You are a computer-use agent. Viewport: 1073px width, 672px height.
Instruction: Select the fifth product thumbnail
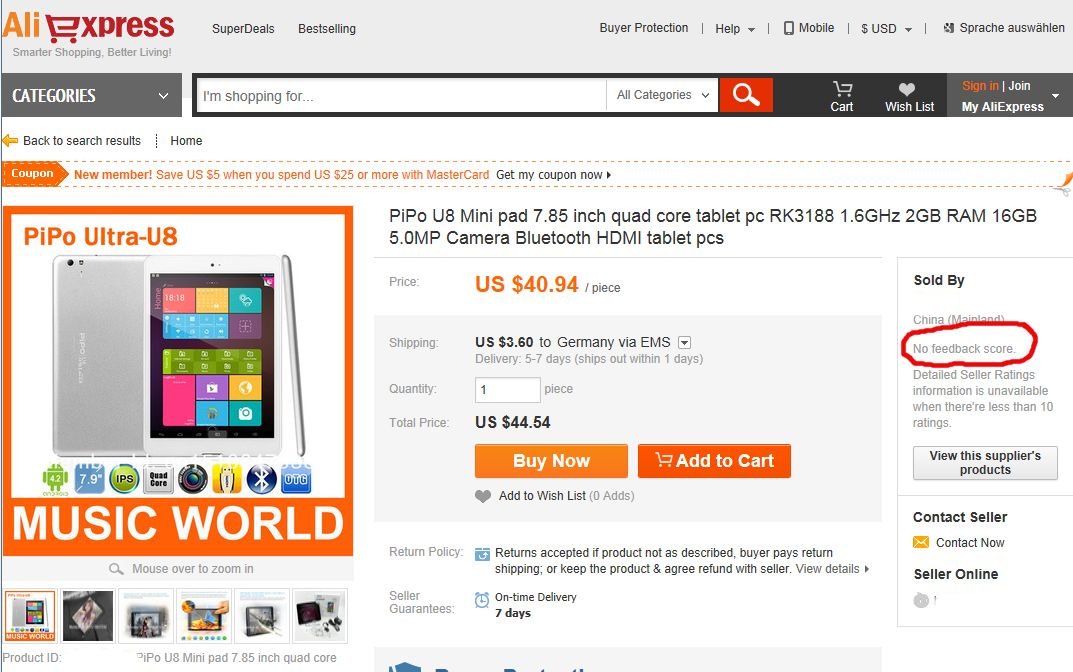coord(262,615)
